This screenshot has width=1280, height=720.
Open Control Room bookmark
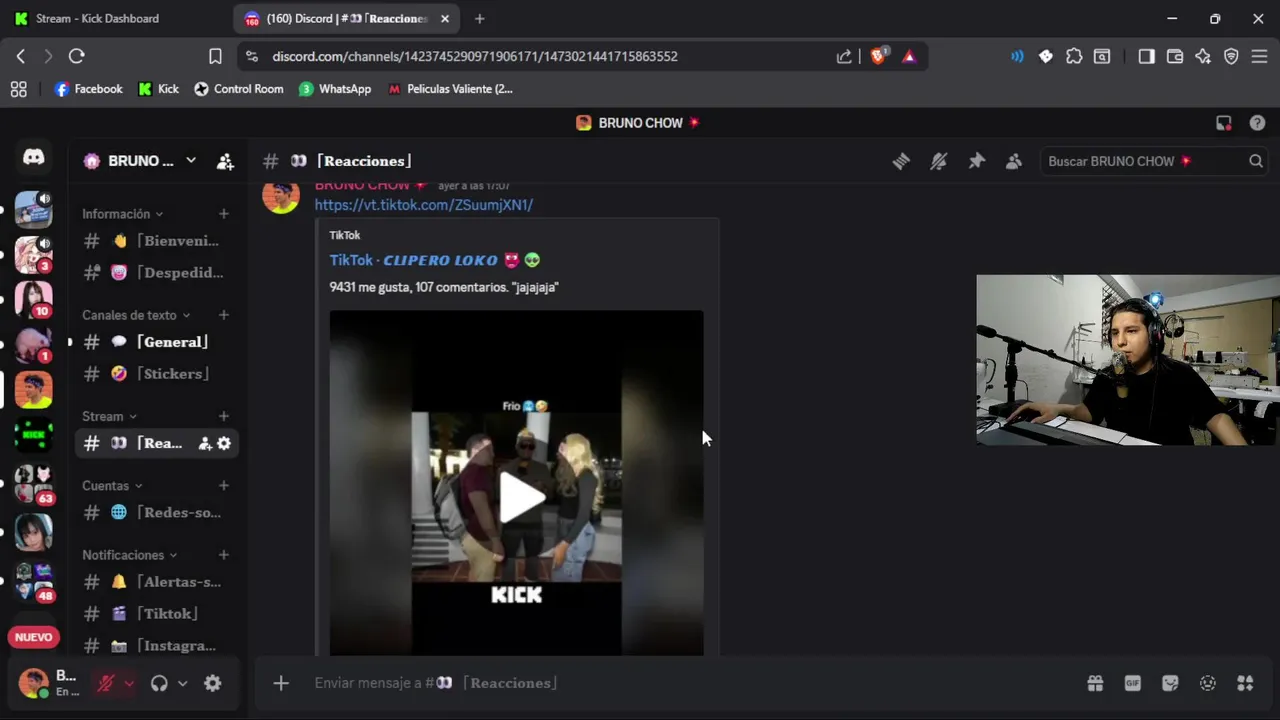[x=238, y=89]
